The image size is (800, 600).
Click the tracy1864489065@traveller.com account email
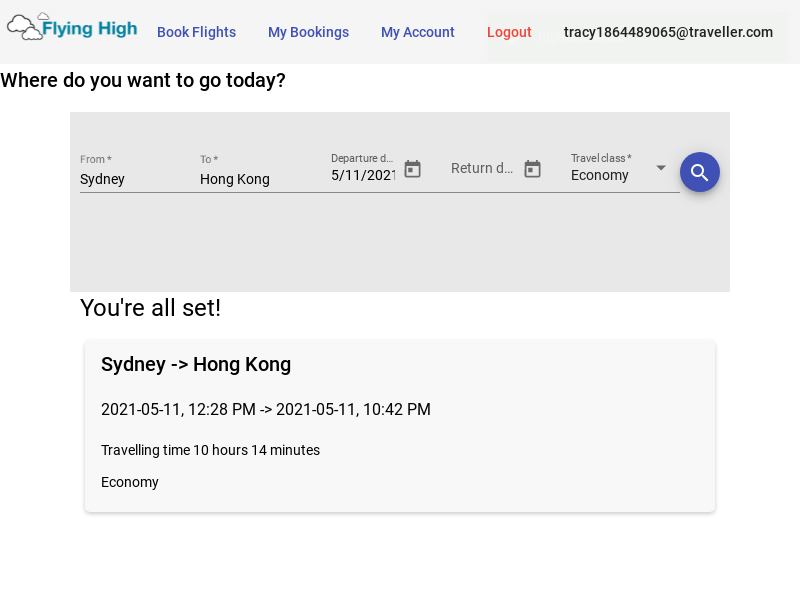(668, 32)
